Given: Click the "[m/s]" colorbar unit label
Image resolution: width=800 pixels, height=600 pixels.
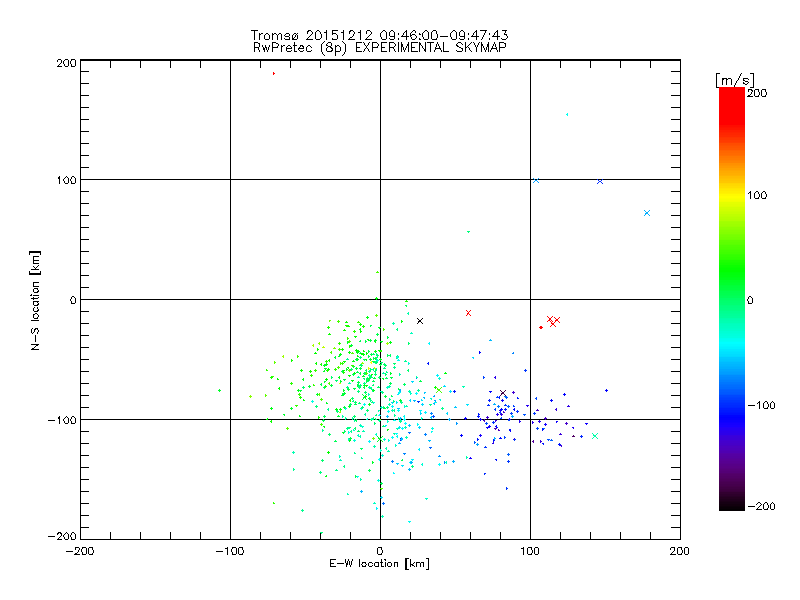Looking at the screenshot, I should [735, 80].
